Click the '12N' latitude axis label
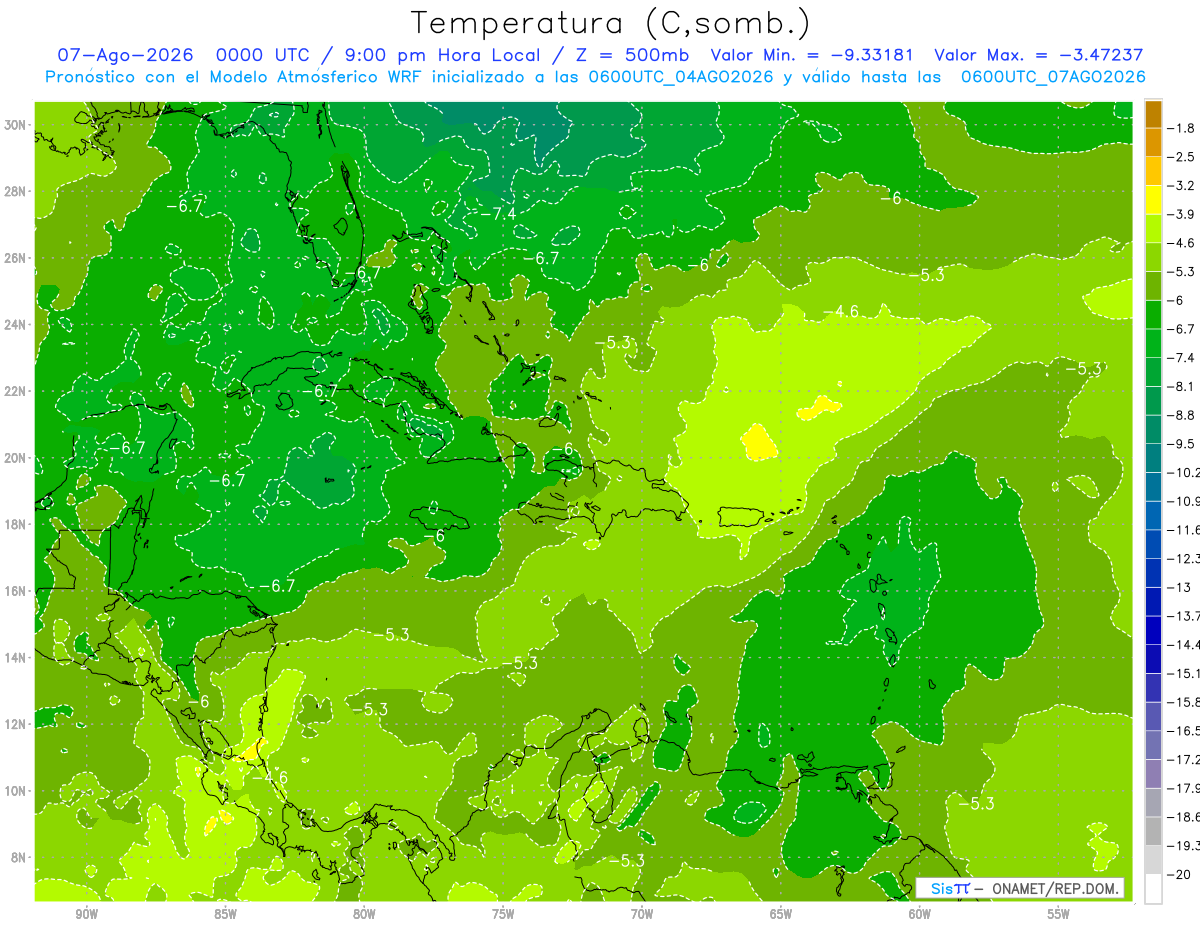1200x927 pixels. (17, 724)
